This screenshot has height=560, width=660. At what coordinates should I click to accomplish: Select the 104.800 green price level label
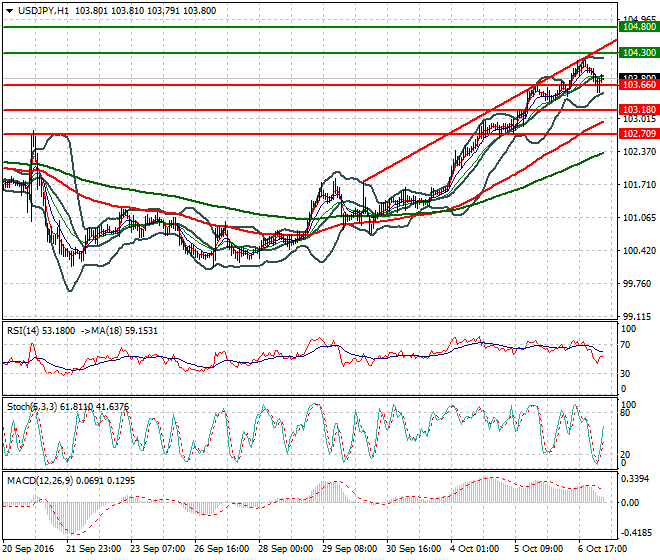click(x=639, y=27)
